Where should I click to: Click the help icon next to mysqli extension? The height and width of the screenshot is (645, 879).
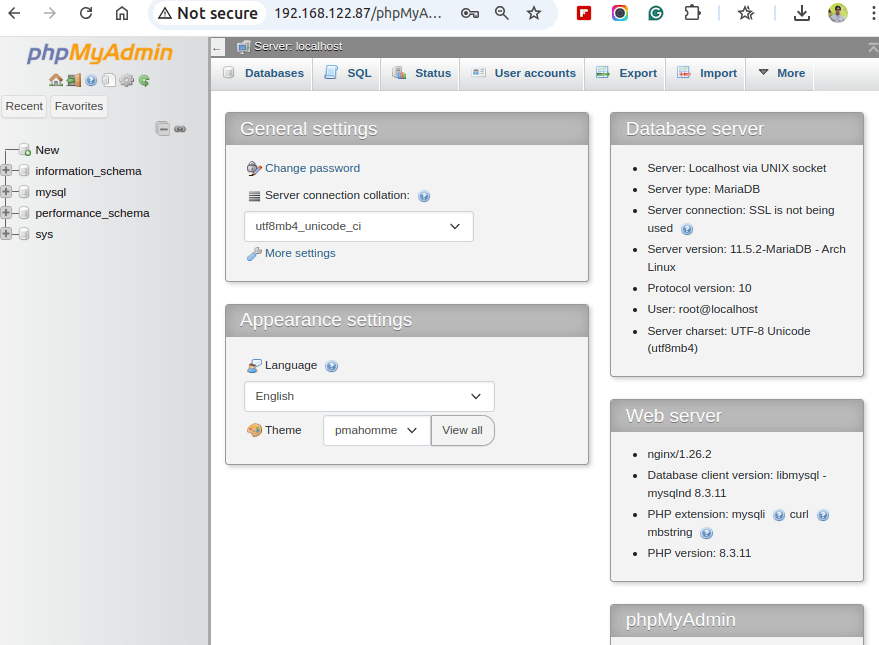779,515
